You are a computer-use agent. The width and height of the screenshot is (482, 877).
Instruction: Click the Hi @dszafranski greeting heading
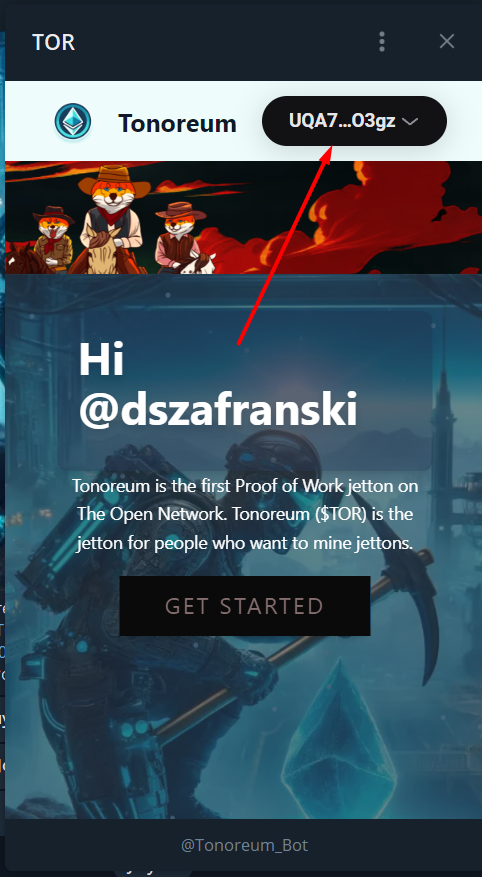(218, 385)
